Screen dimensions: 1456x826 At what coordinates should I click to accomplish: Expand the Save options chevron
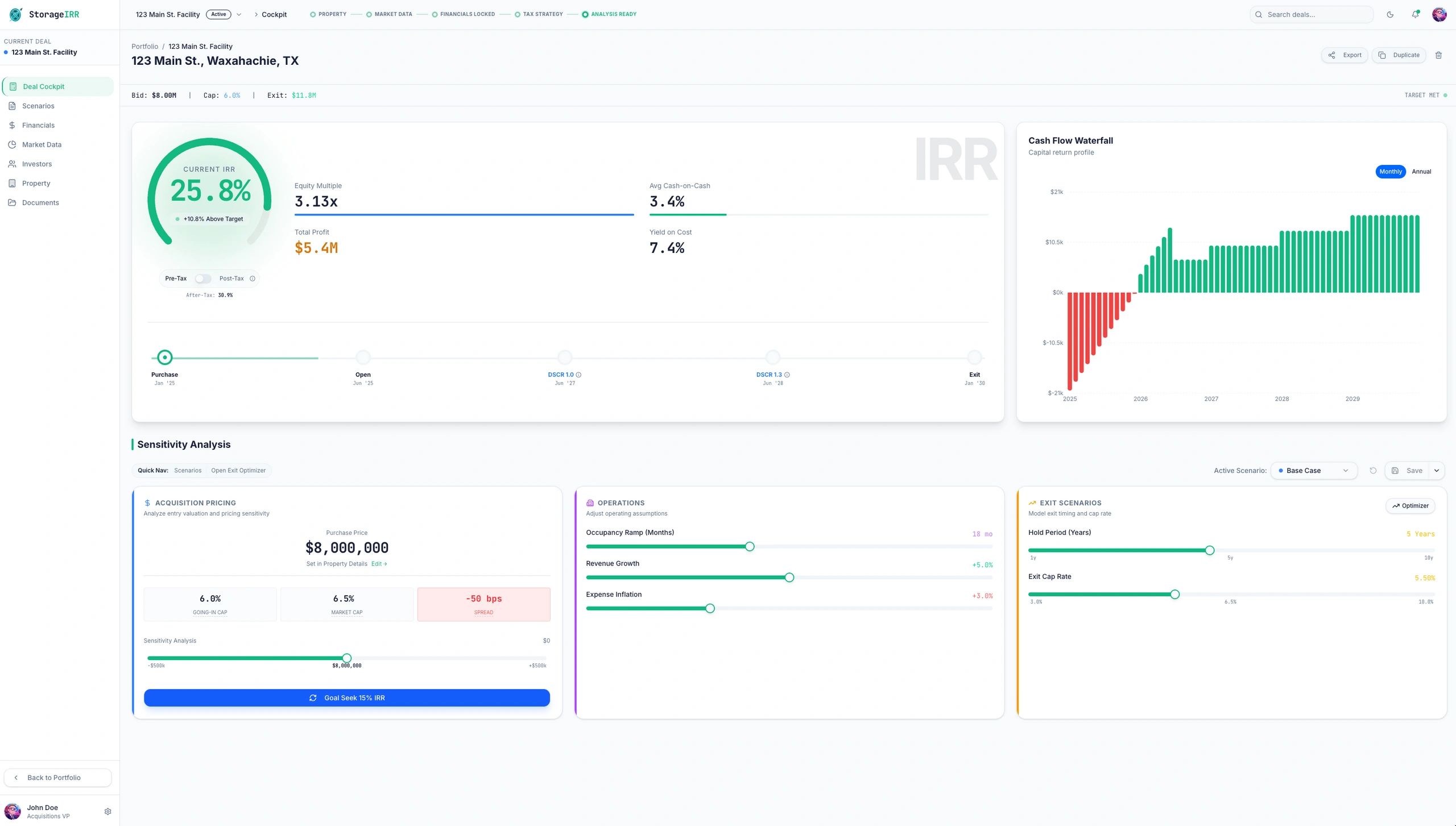click(x=1437, y=471)
